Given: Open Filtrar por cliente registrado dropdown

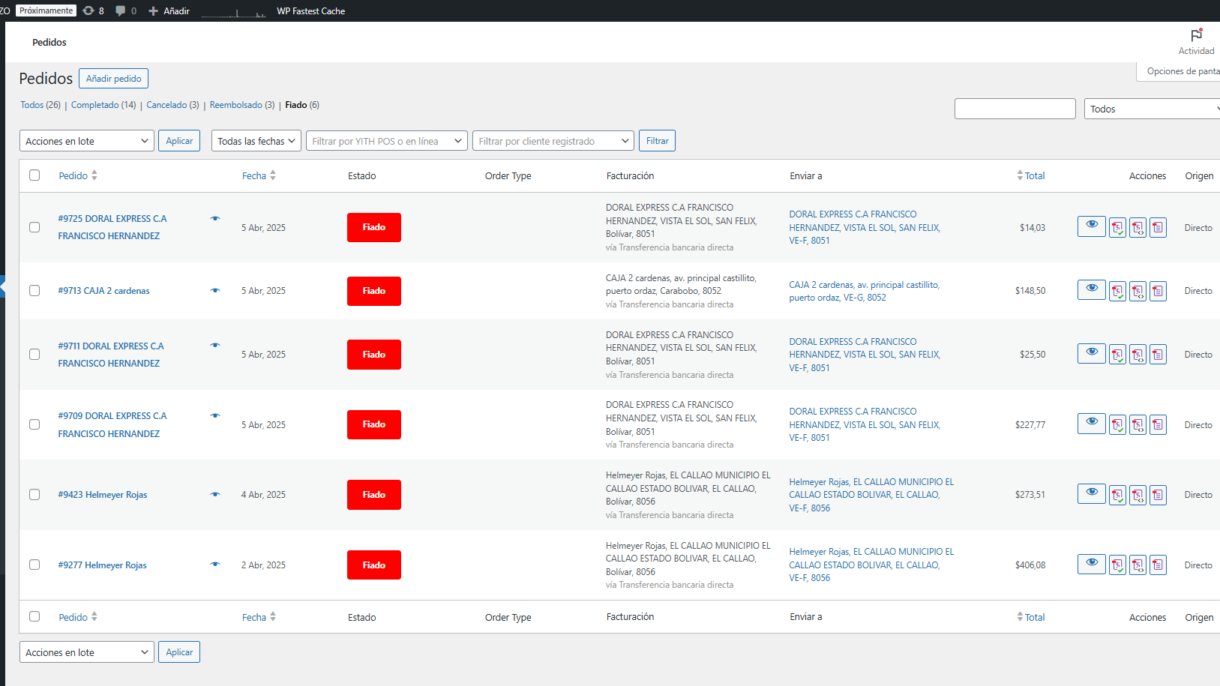Looking at the screenshot, I should [553, 141].
